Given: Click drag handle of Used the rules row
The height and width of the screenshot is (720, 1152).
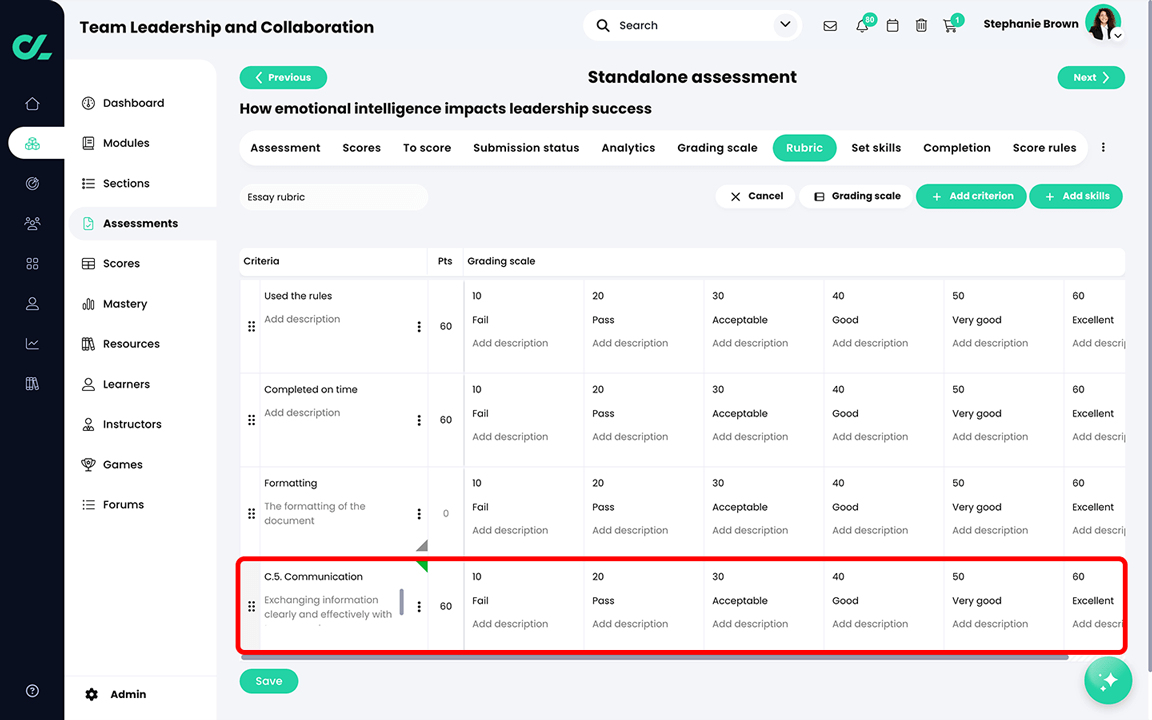Looking at the screenshot, I should coord(251,326).
